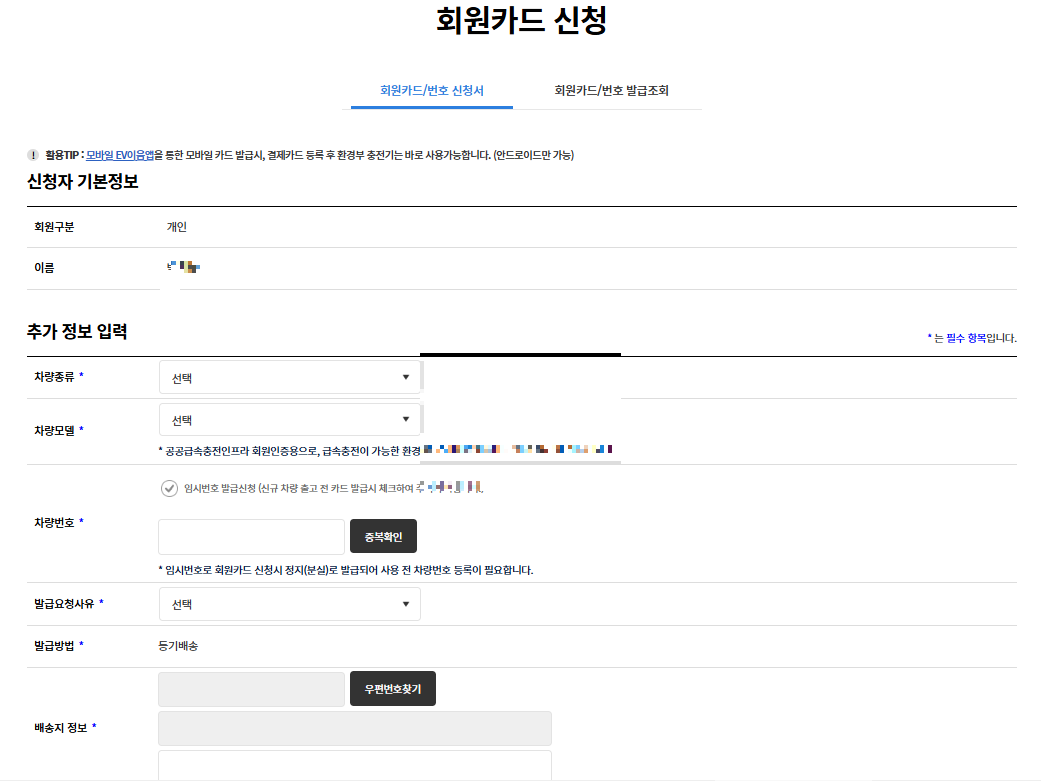This screenshot has height=781, width=1041.
Task: Click the 배송지 정보 address field
Action: tap(354, 728)
